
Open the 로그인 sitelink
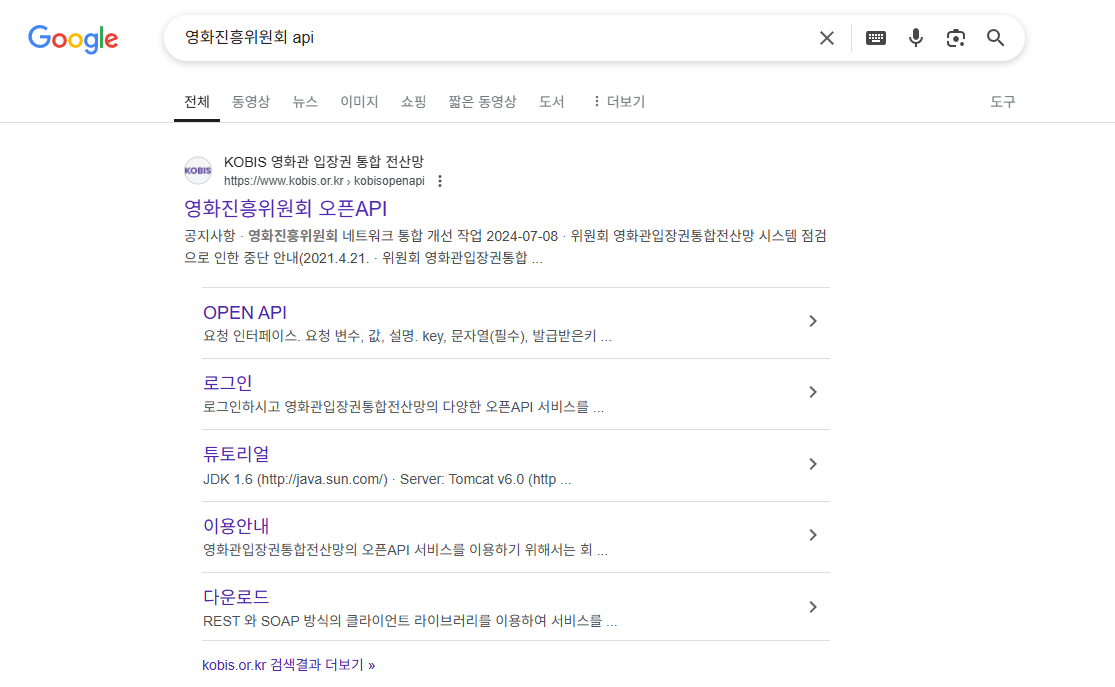tap(228, 383)
